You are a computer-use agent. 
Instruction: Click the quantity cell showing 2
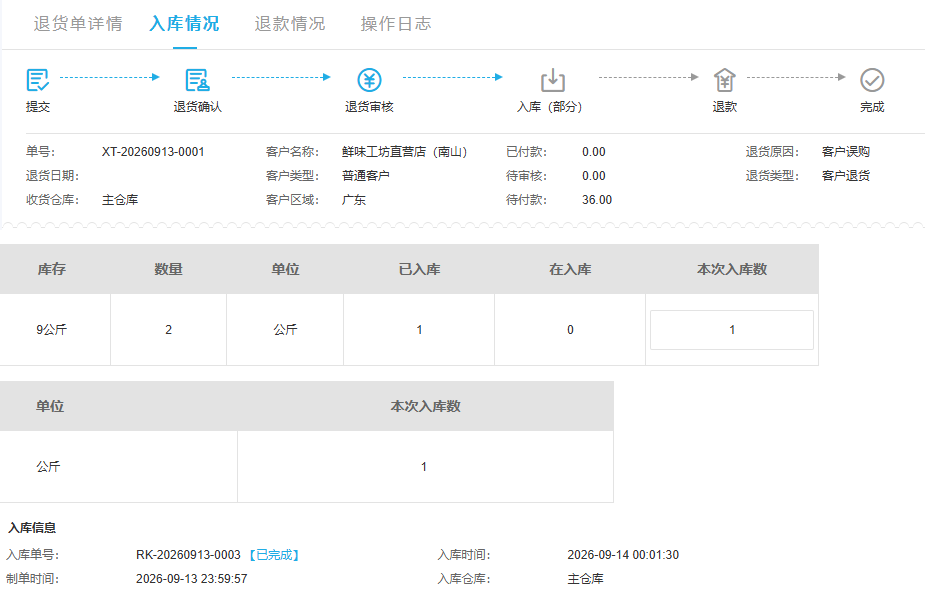pos(169,330)
